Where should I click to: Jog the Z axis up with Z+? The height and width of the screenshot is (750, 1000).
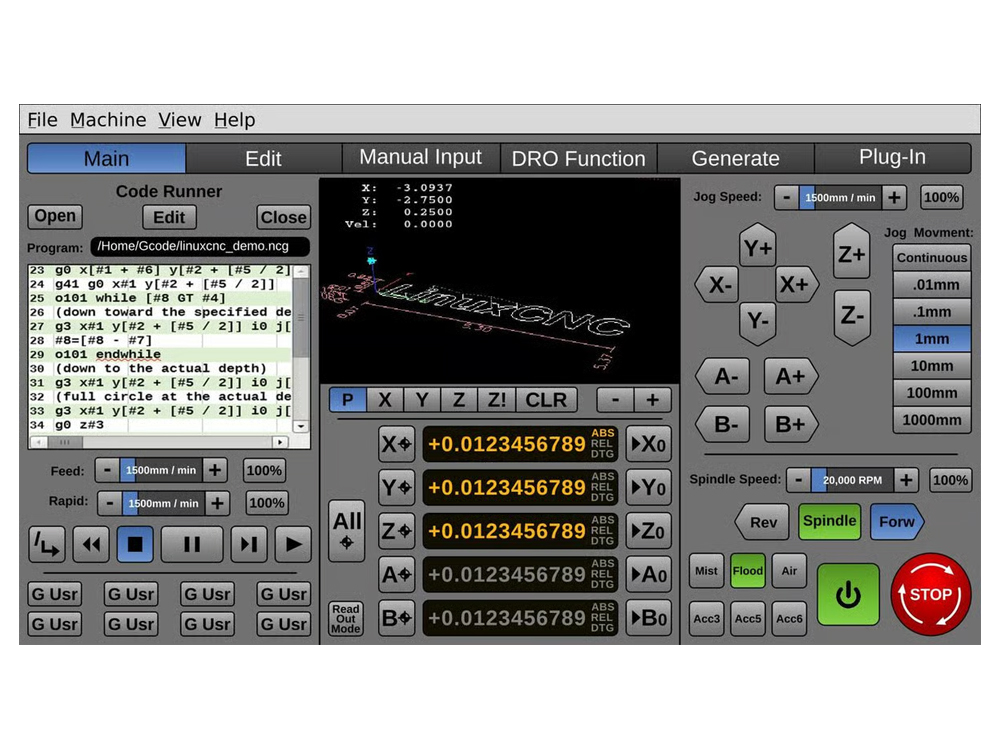click(851, 255)
